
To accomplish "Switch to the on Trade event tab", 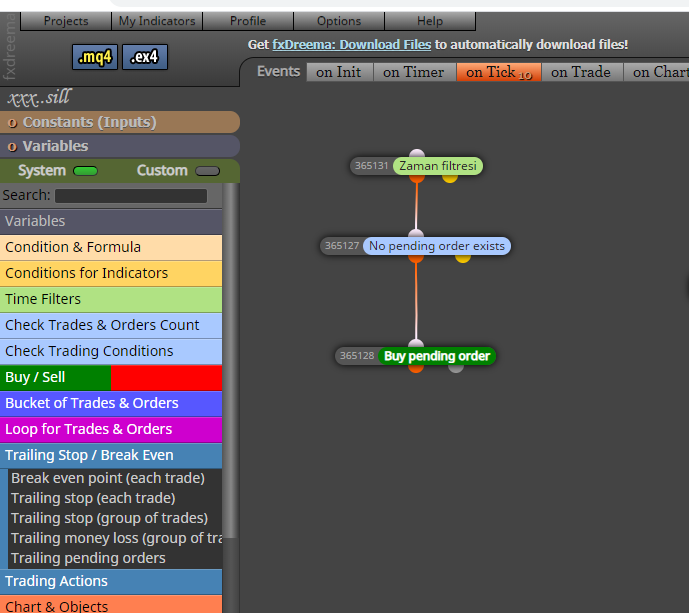I will pos(582,72).
